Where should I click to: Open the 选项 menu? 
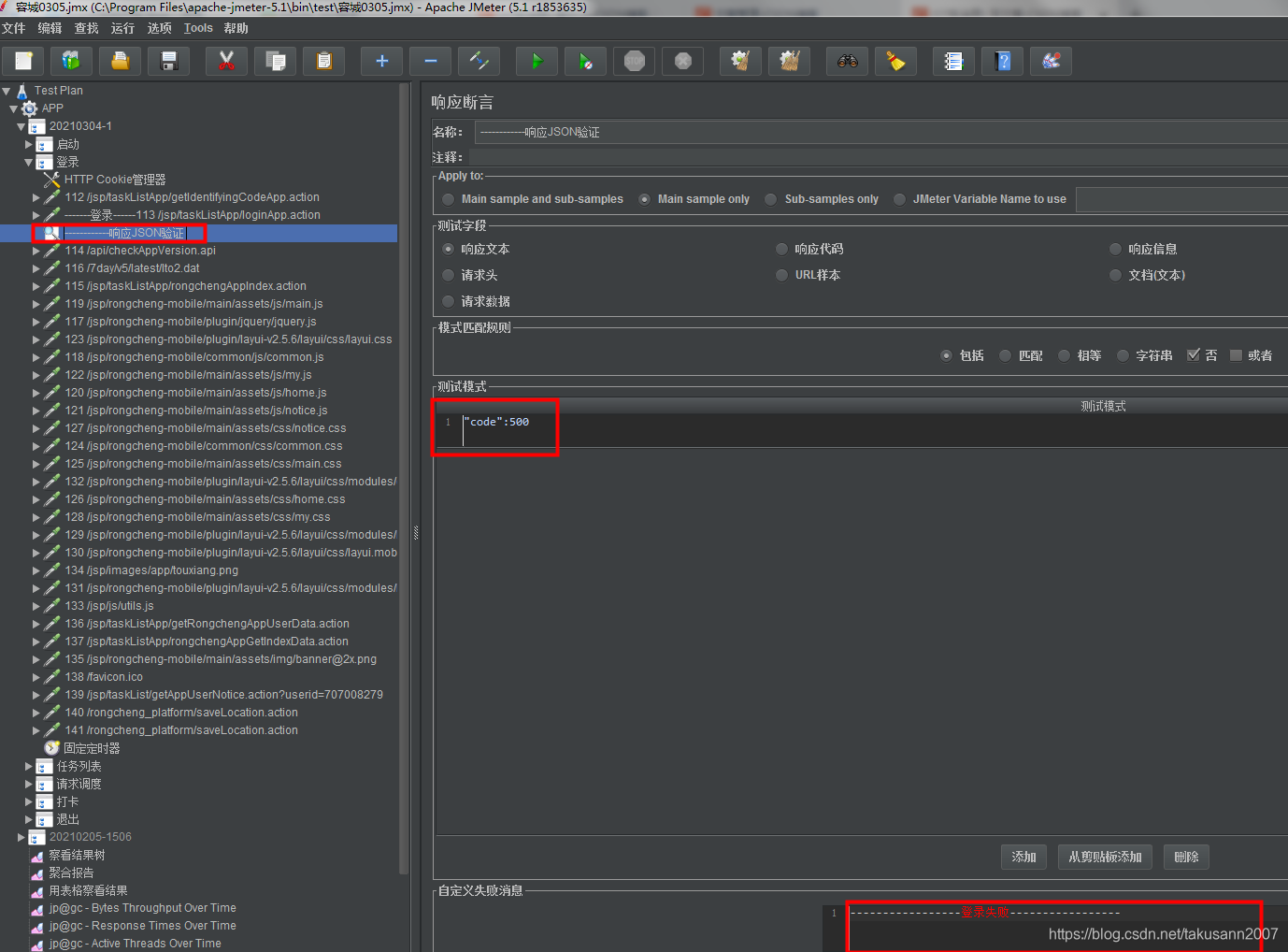(159, 28)
